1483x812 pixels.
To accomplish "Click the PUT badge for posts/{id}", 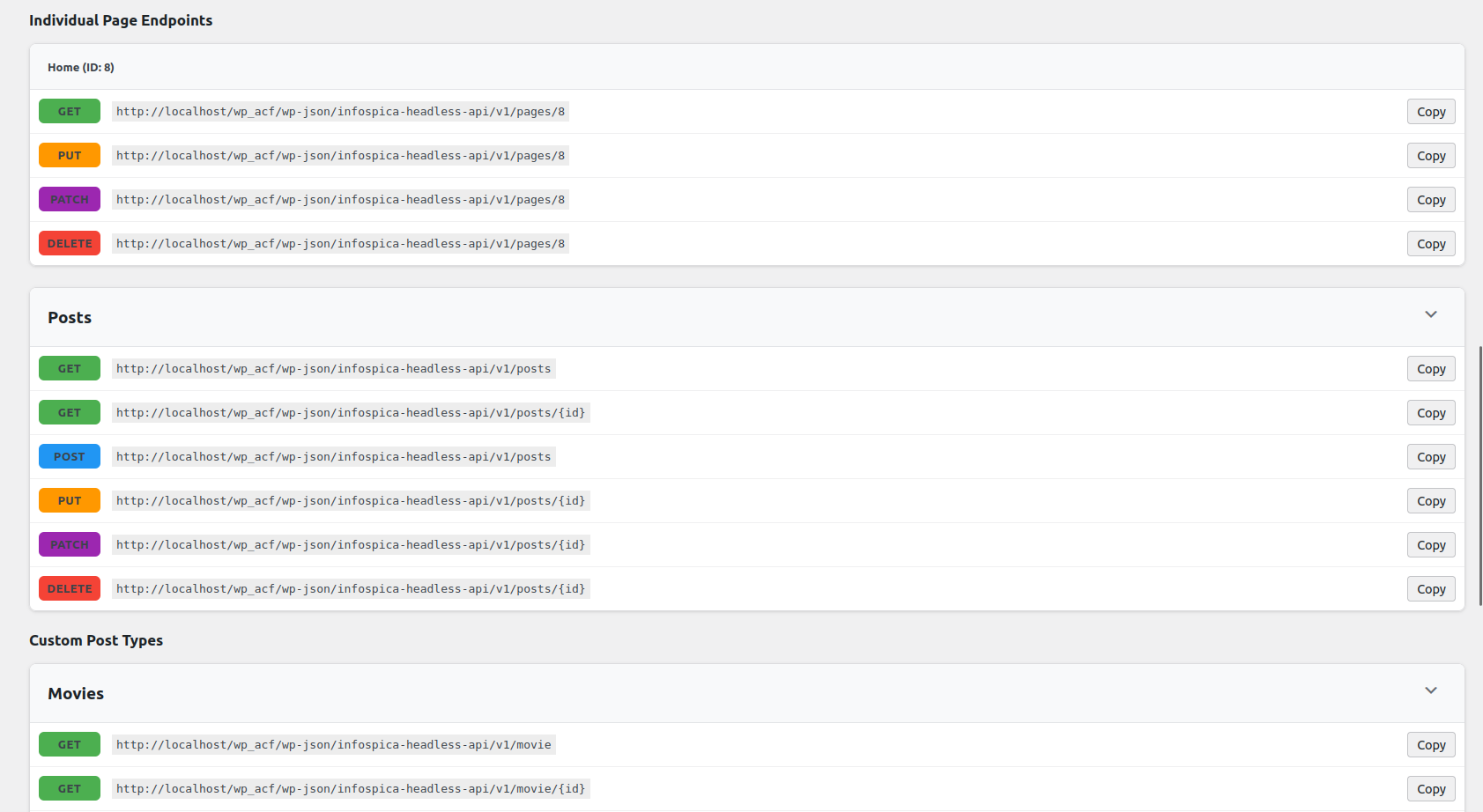I will (69, 500).
